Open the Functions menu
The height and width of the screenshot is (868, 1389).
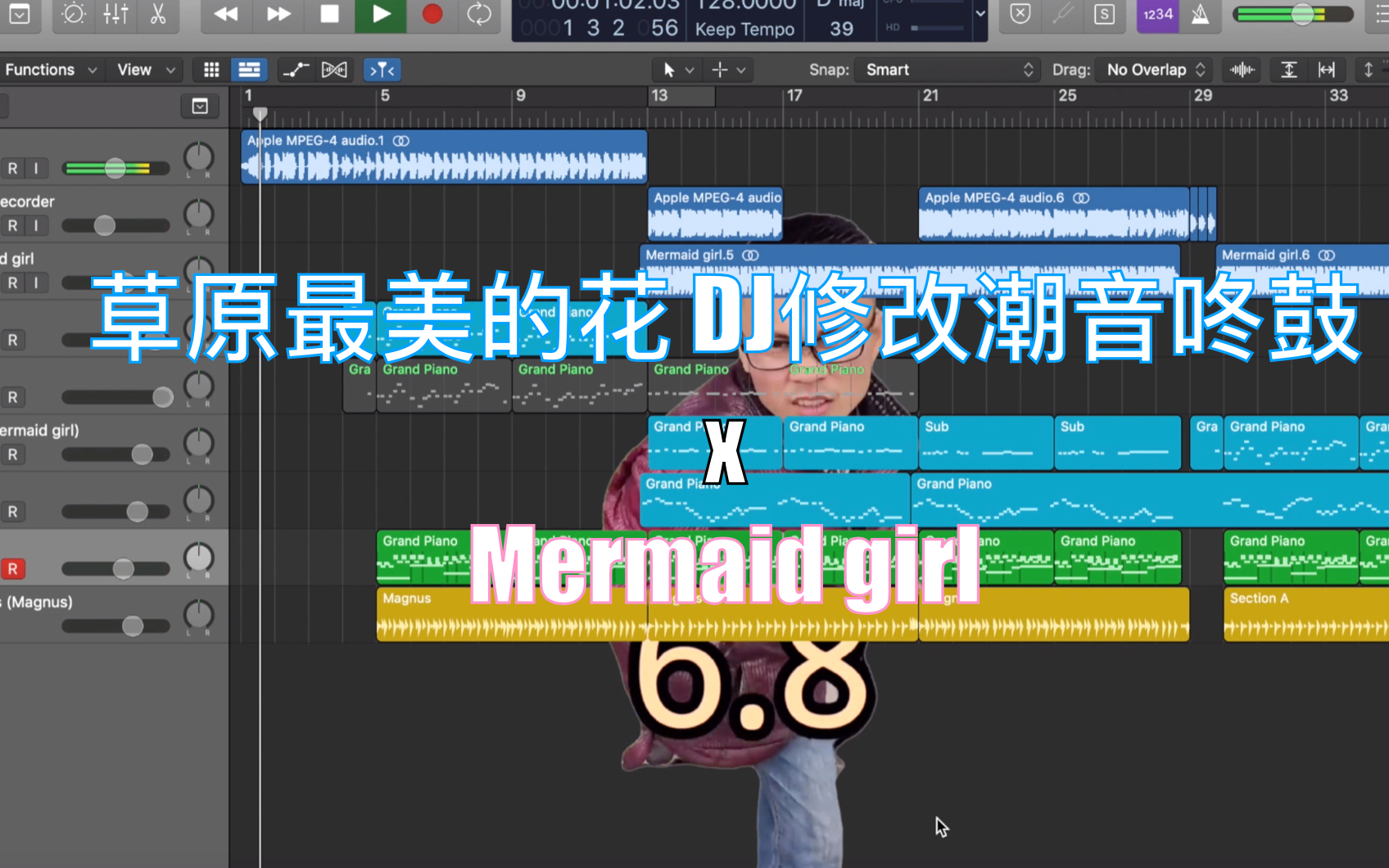coord(51,70)
